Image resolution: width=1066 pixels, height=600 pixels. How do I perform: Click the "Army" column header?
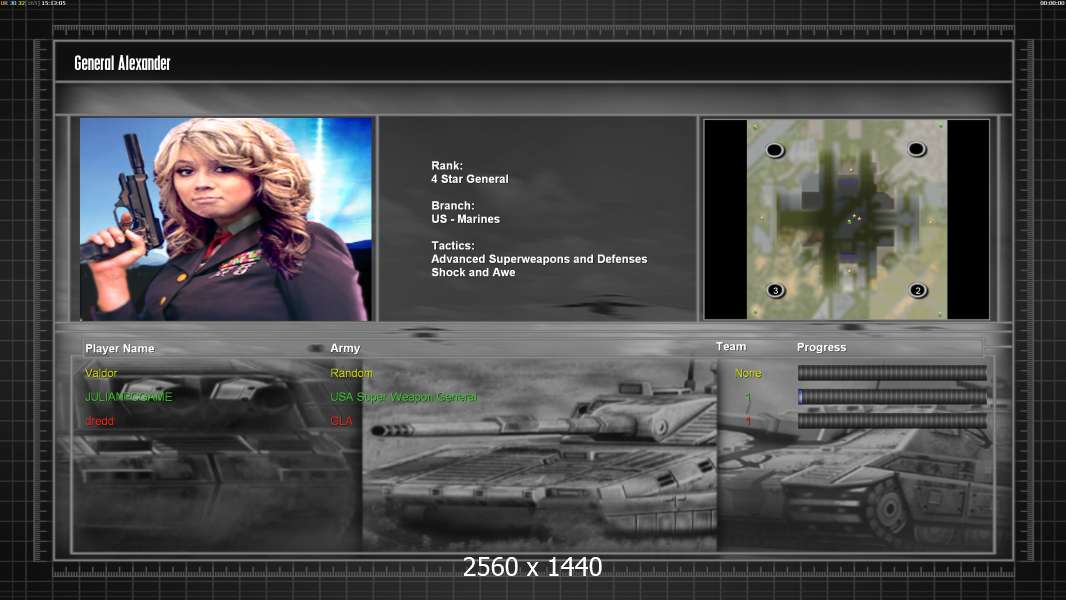(345, 348)
